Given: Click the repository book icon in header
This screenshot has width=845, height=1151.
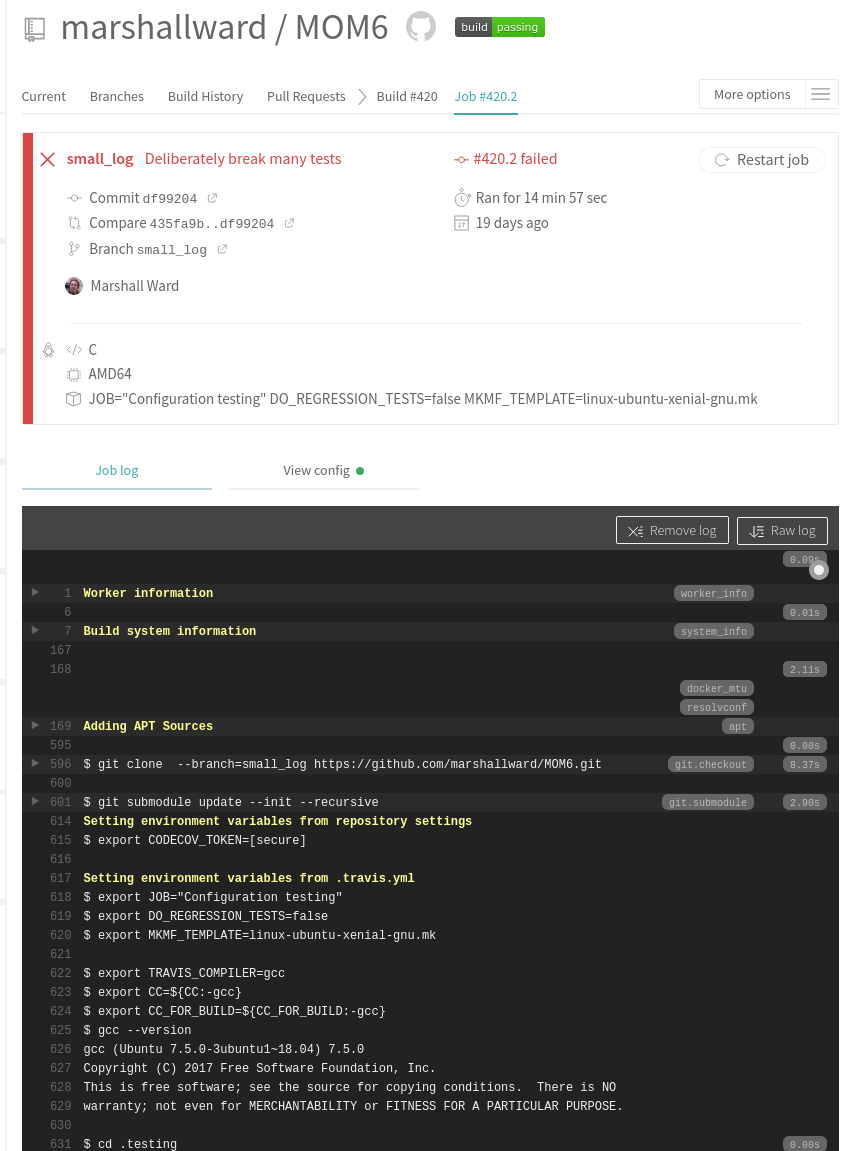Looking at the screenshot, I should point(35,29).
